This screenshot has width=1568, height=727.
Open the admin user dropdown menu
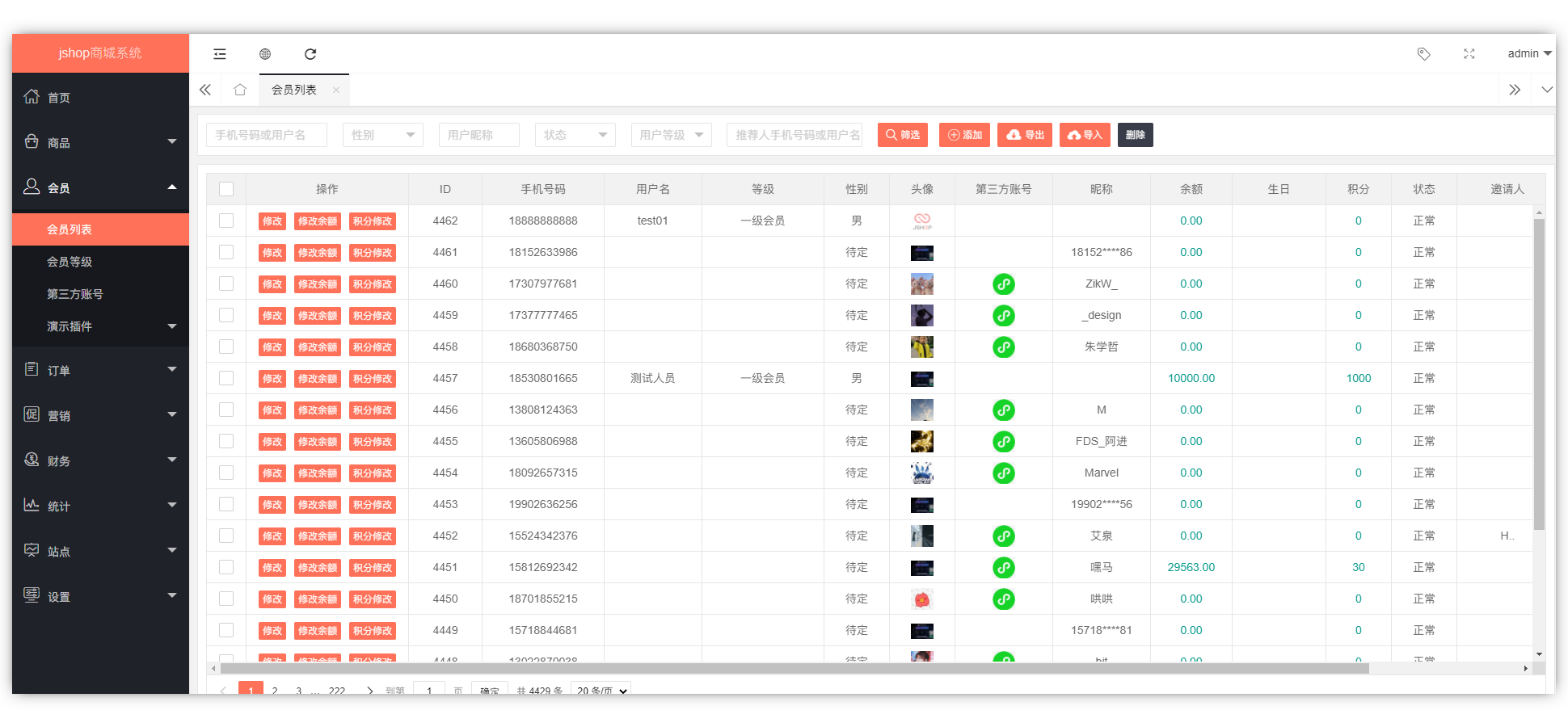pyautogui.click(x=1528, y=54)
